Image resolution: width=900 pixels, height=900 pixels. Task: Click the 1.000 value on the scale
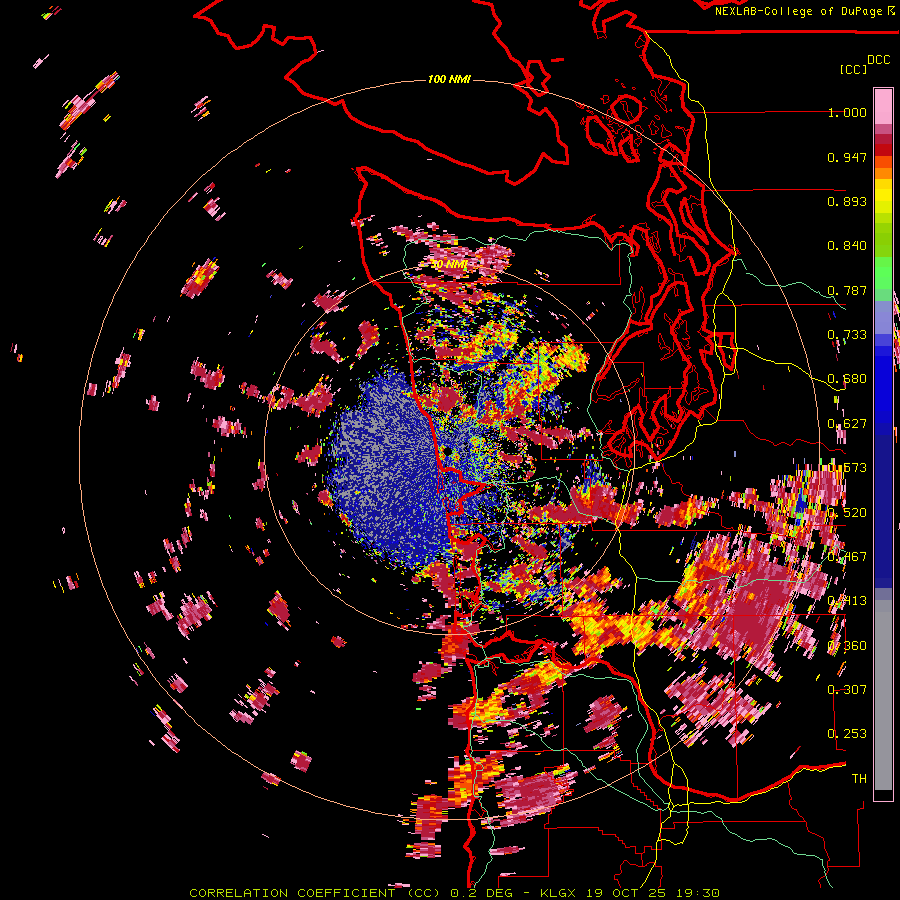coord(847,112)
